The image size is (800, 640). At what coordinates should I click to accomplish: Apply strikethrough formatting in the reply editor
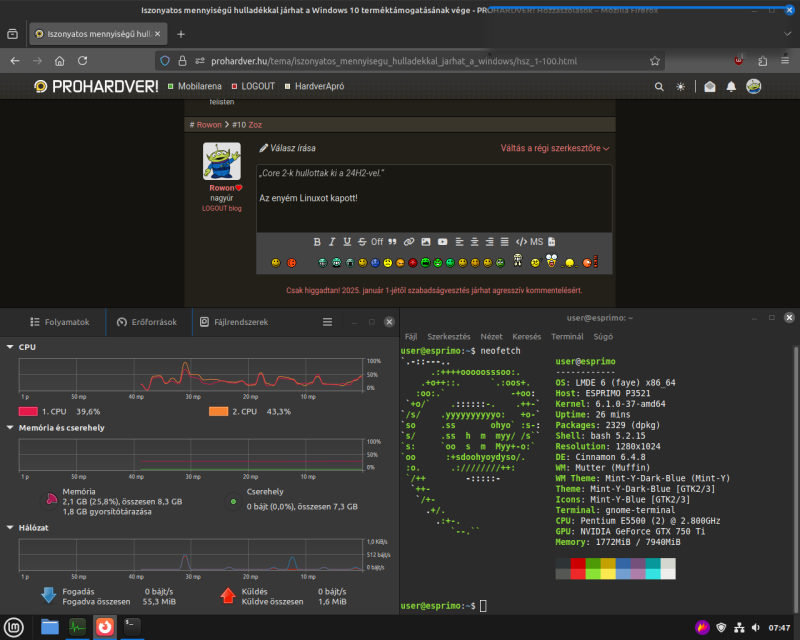pos(362,242)
